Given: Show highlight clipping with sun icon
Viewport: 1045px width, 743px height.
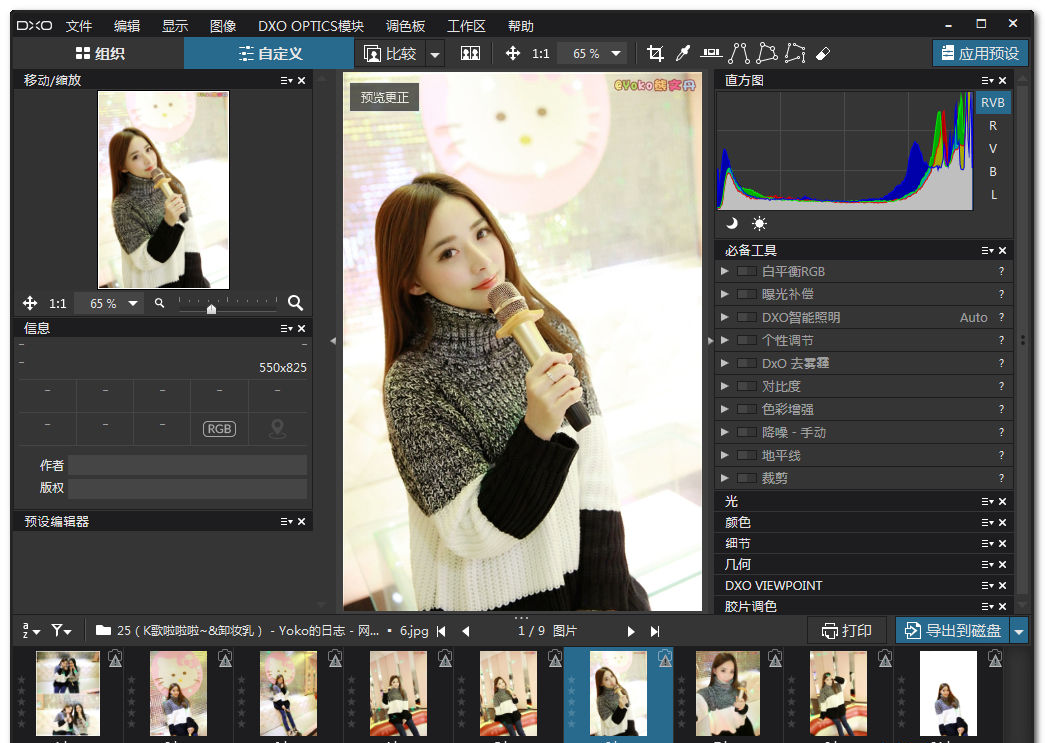Looking at the screenshot, I should tap(759, 223).
